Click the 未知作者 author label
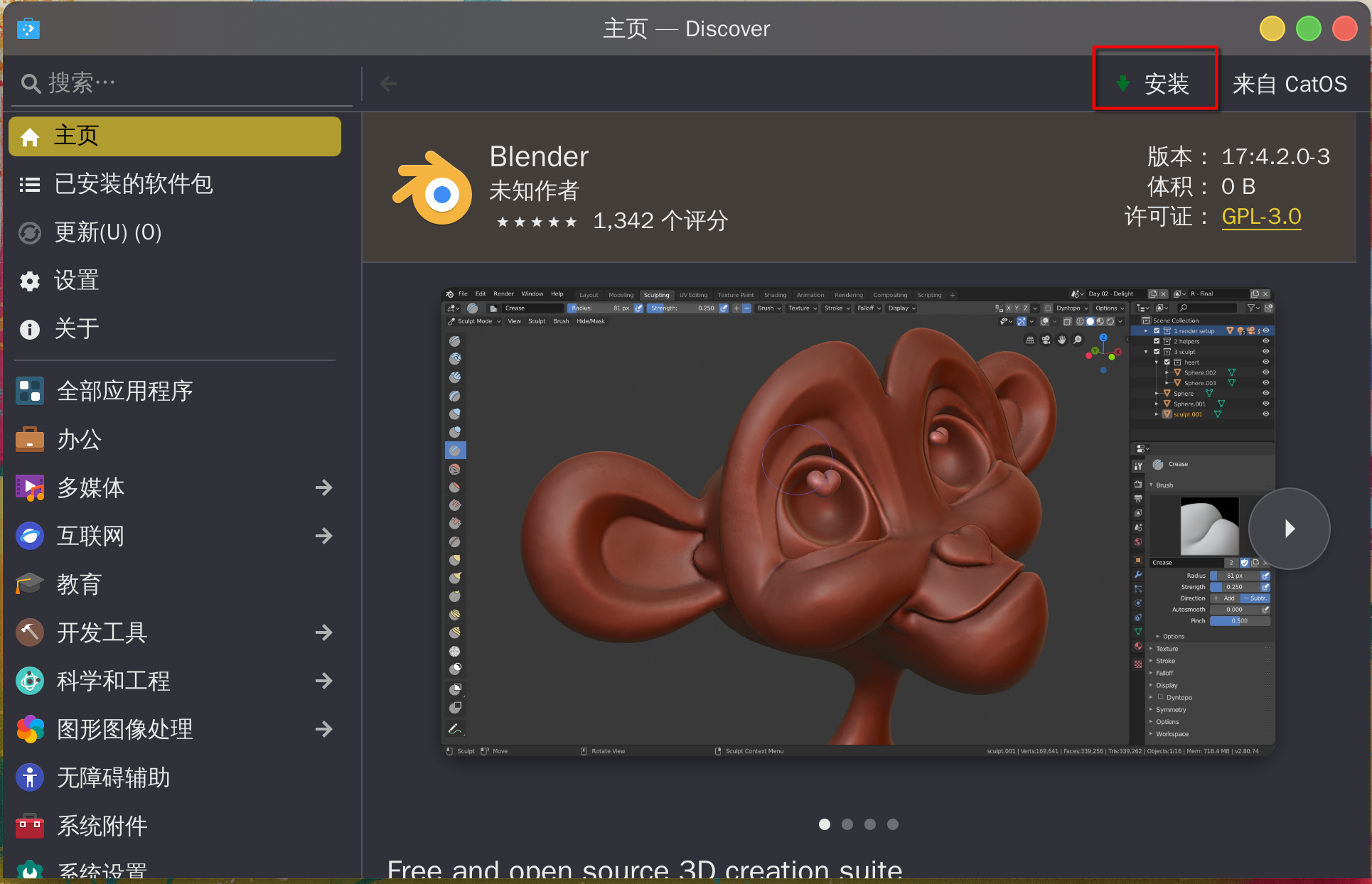Viewport: 1372px width, 884px height. [x=535, y=190]
